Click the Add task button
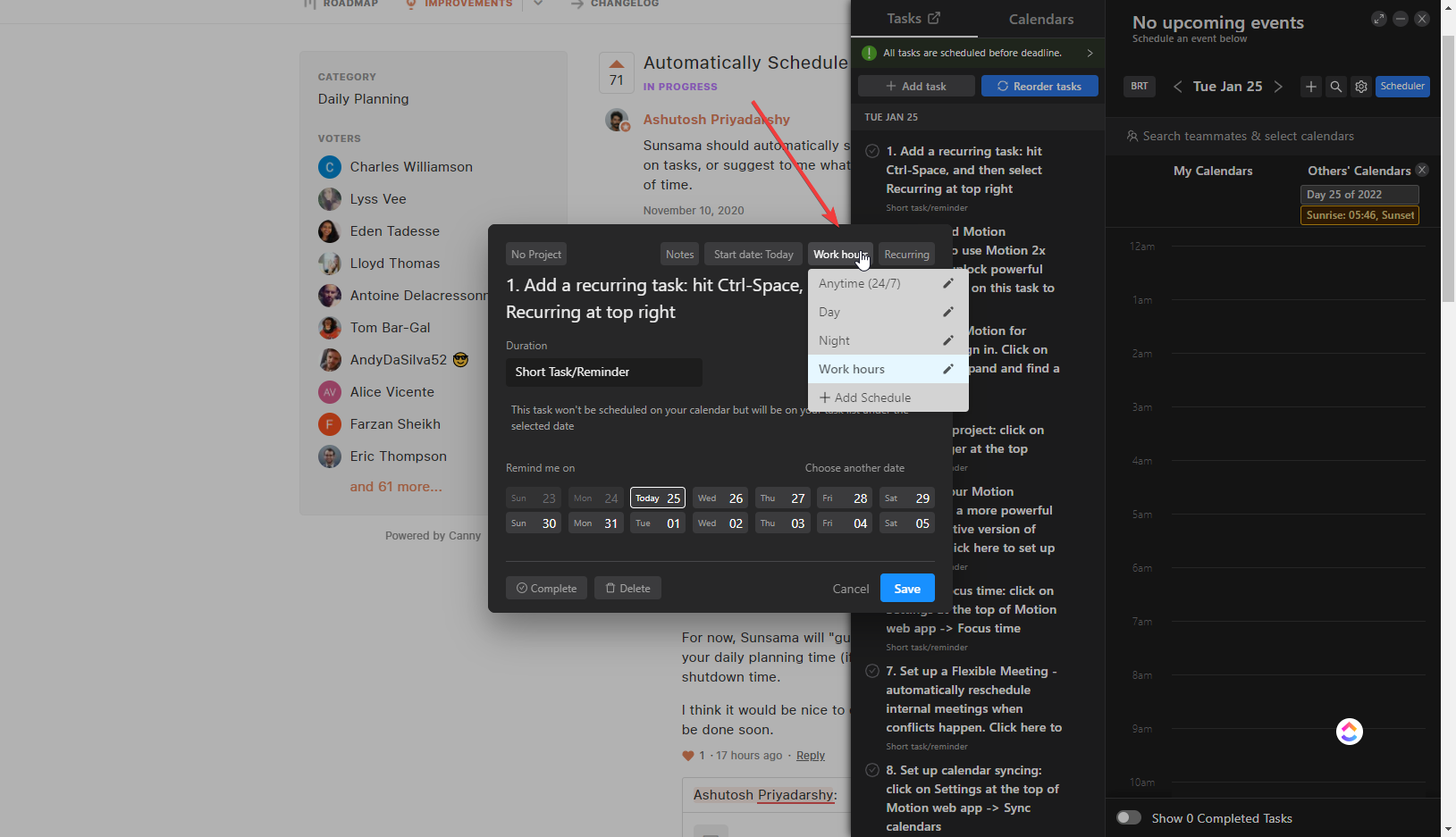Image resolution: width=1456 pixels, height=837 pixels. pos(916,86)
